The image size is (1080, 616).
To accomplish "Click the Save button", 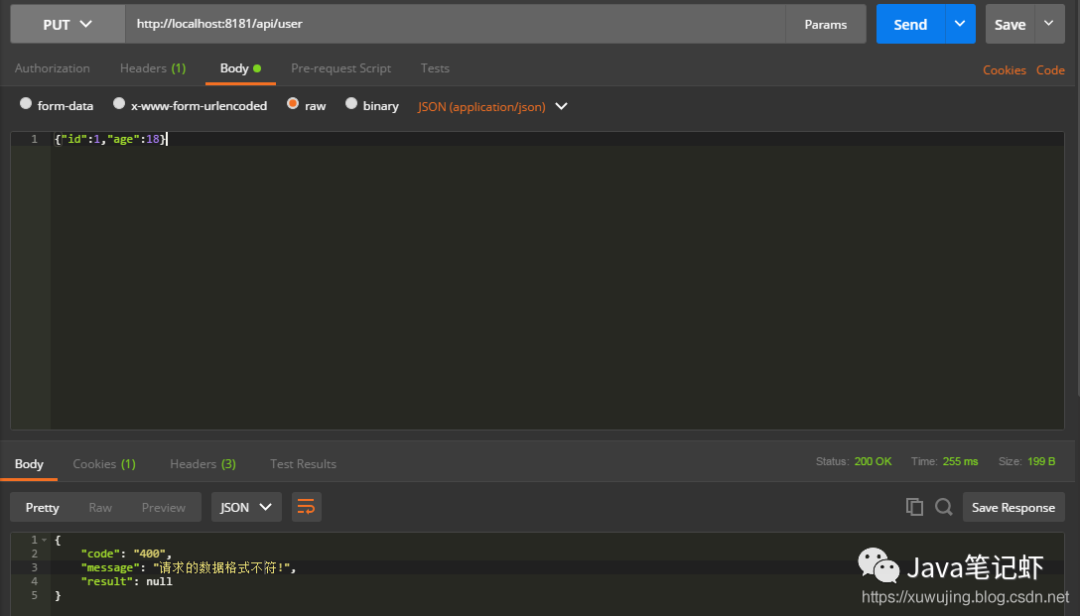I will (x=1010, y=24).
